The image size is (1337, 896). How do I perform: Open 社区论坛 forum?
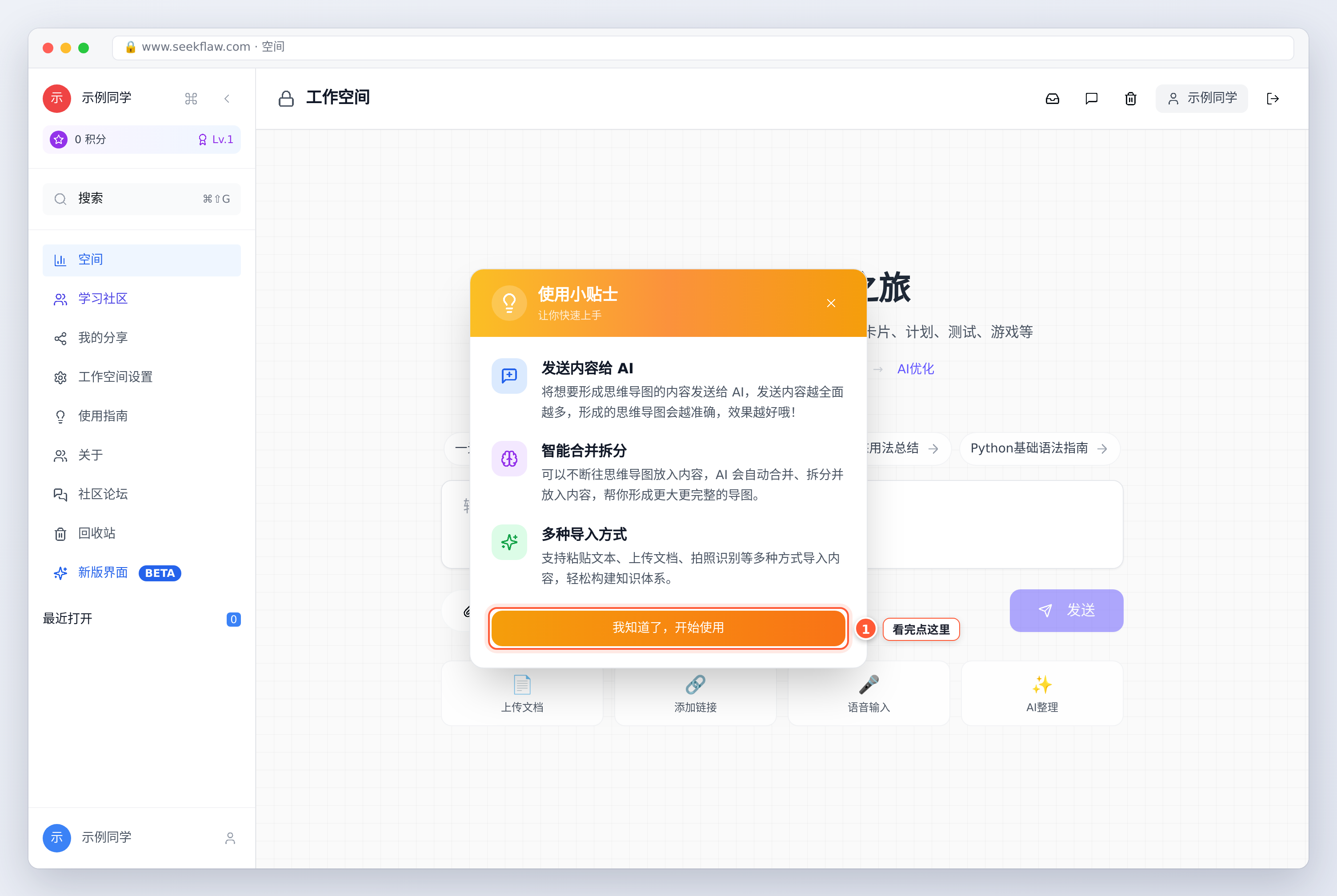coord(142,494)
